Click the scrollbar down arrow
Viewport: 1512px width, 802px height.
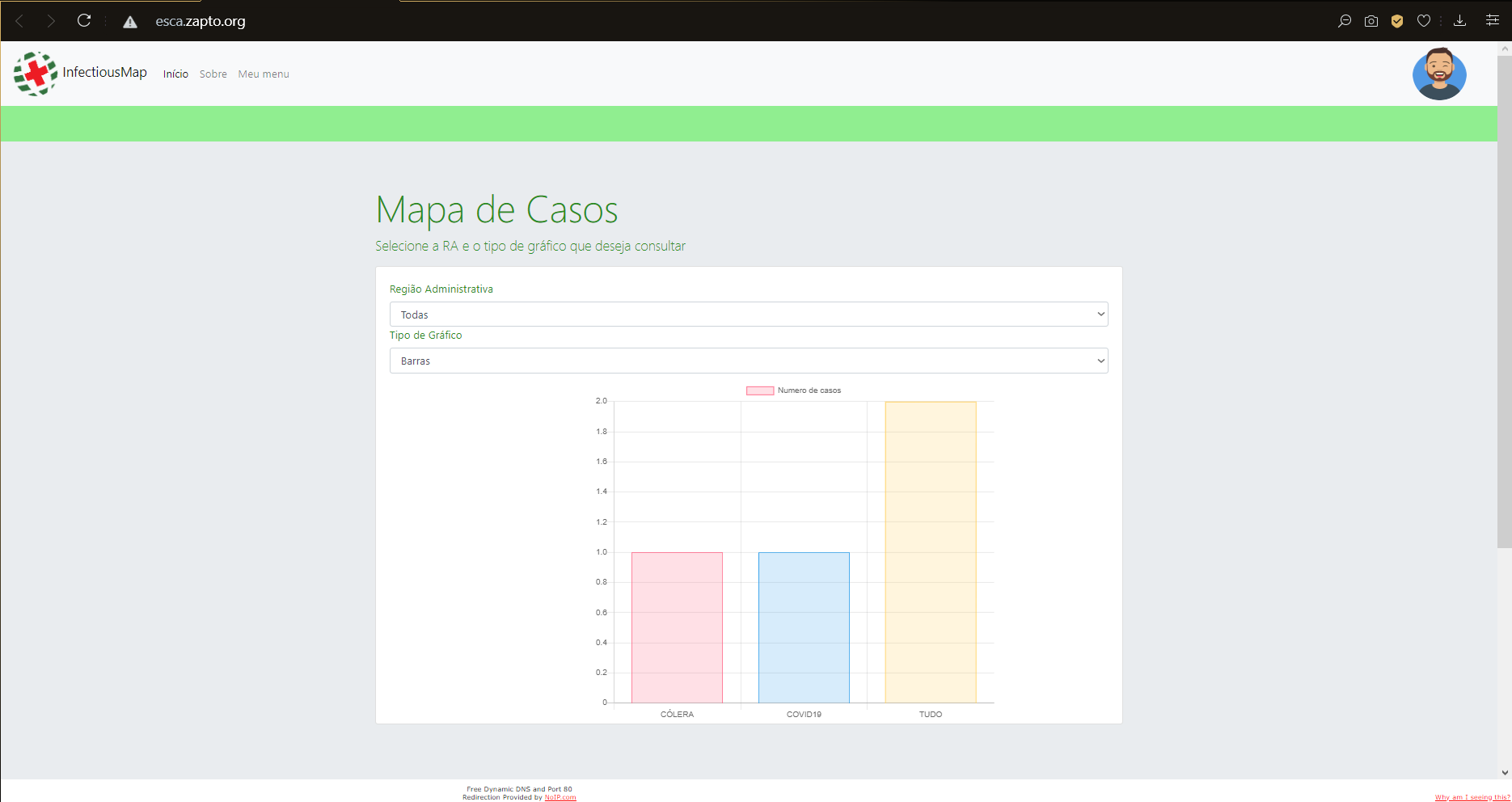[1504, 773]
